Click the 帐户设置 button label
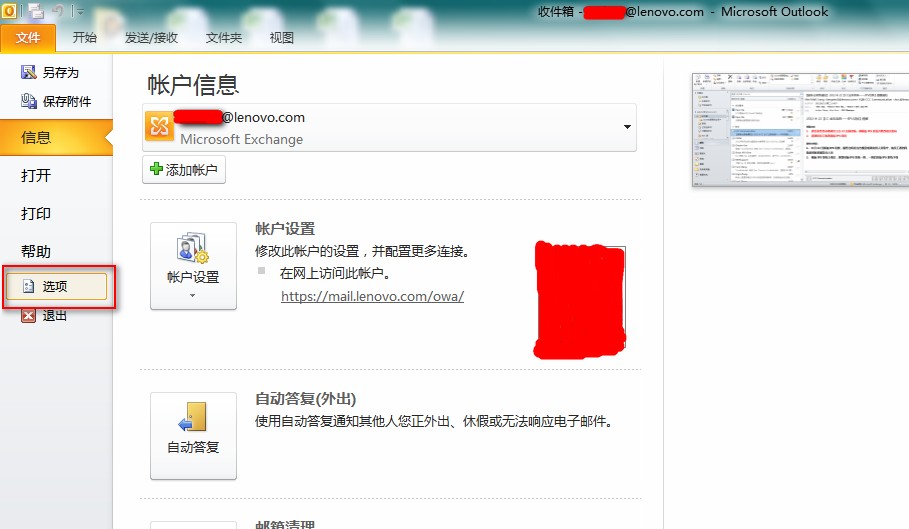 pos(193,277)
